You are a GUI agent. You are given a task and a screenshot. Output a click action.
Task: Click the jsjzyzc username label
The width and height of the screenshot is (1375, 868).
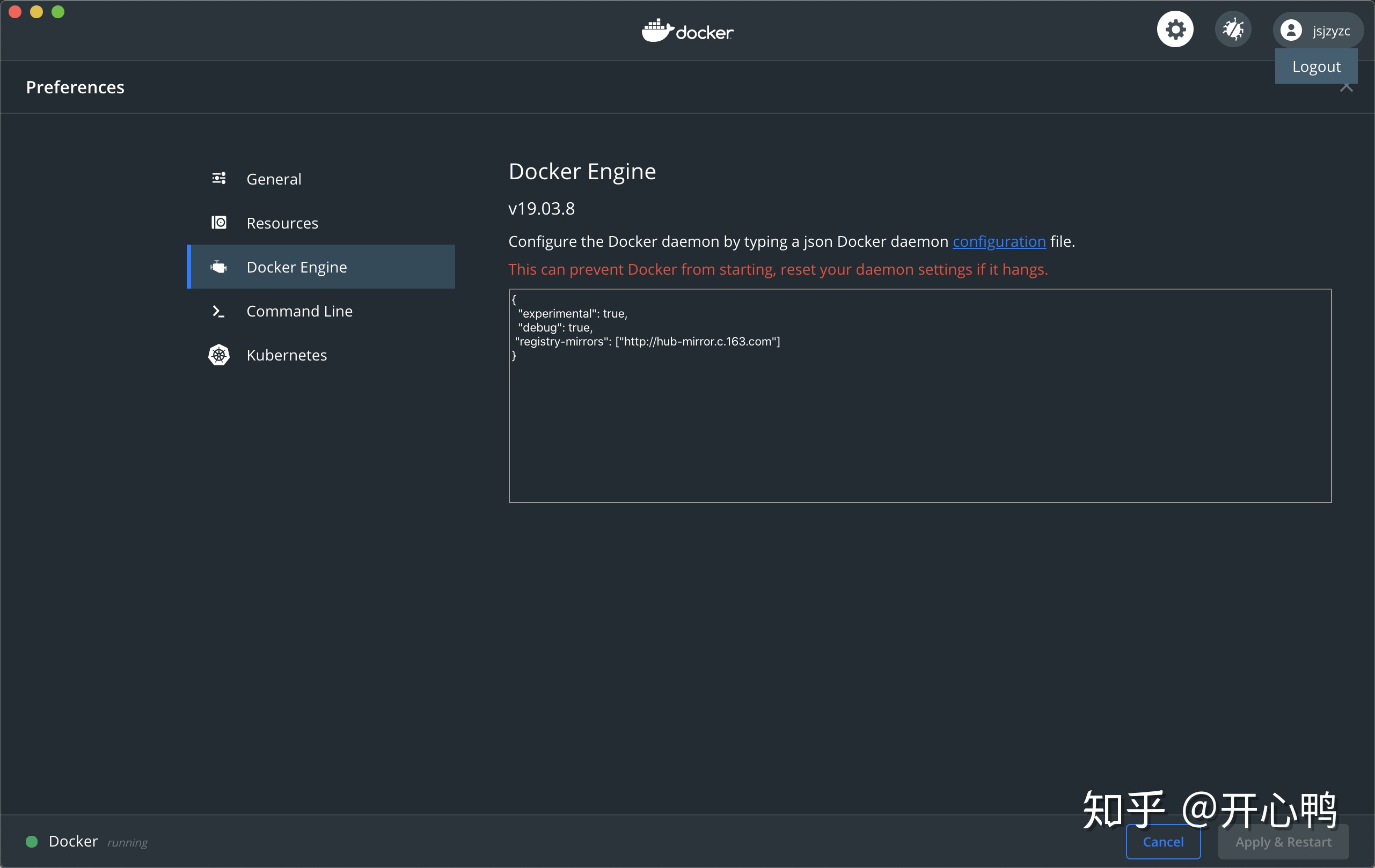click(1331, 31)
